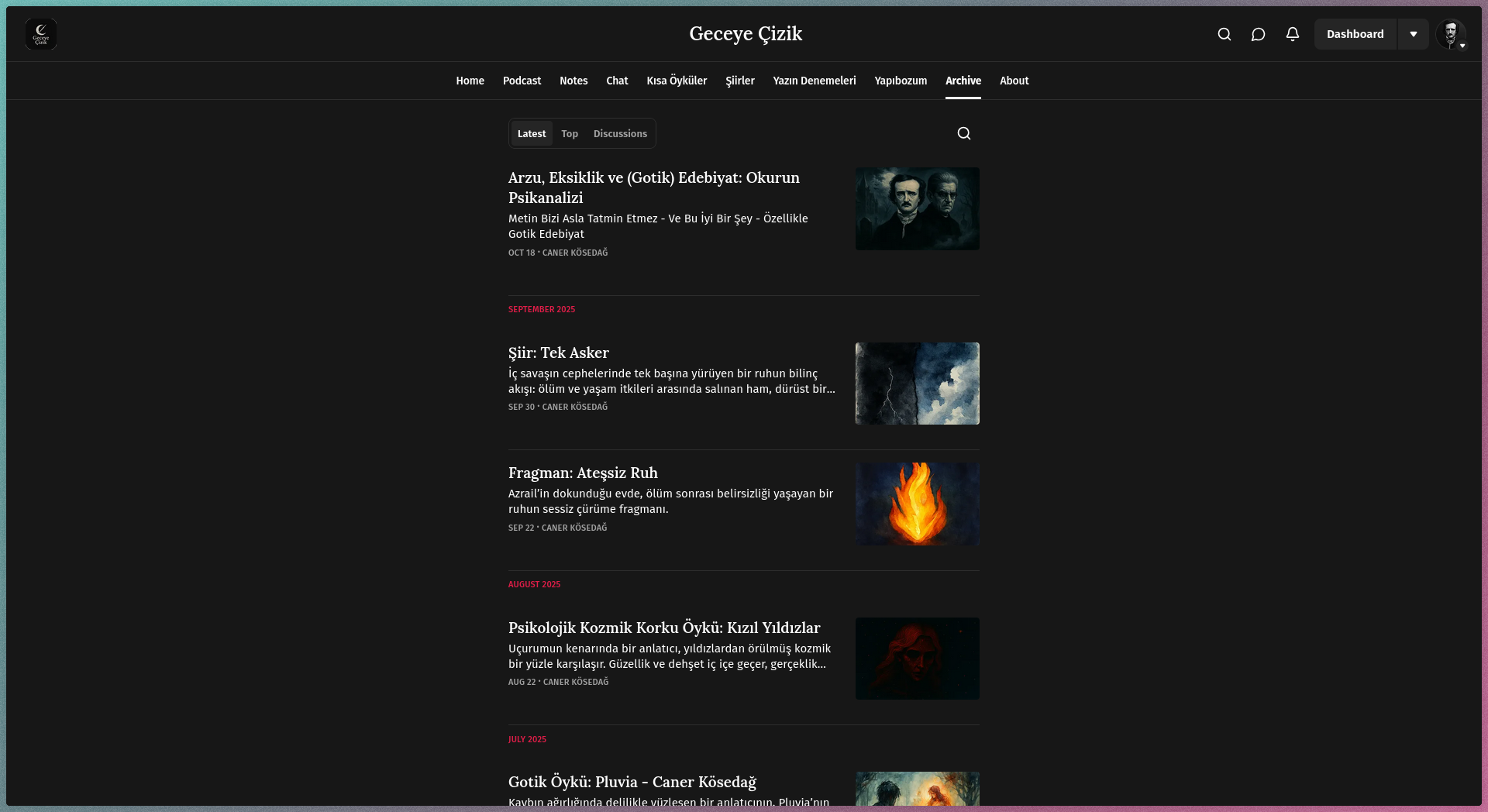The height and width of the screenshot is (812, 1488).
Task: Open the Kızıl Yıldızlar story post
Action: coord(664,628)
